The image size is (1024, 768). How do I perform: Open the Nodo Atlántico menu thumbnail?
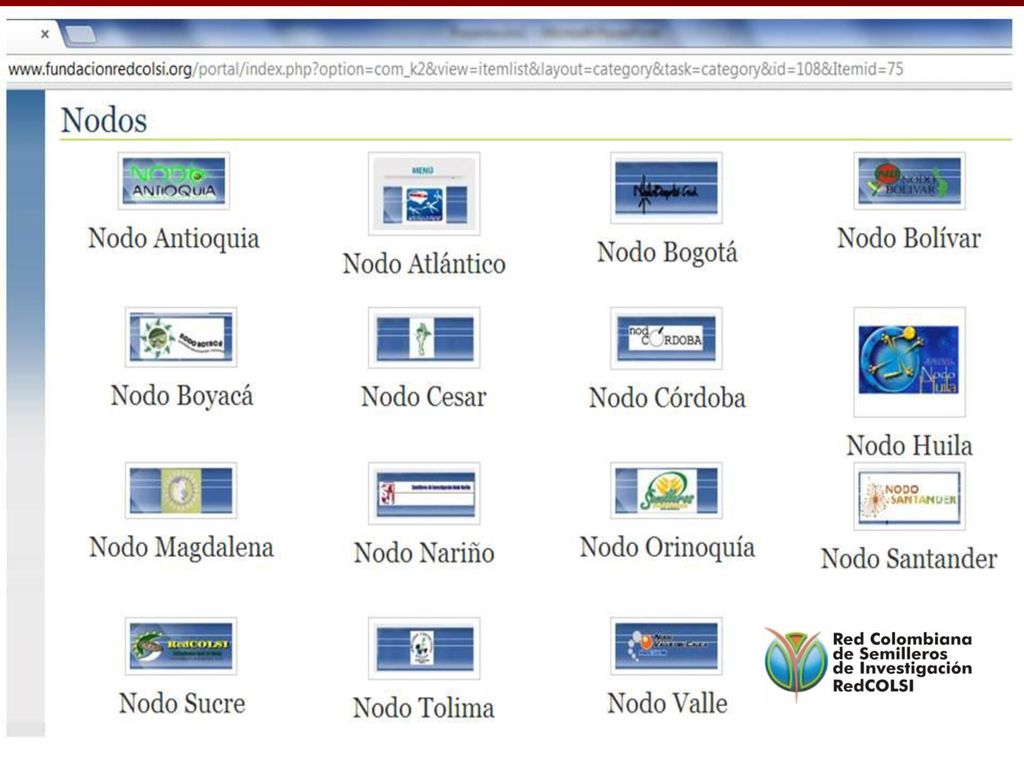point(424,193)
